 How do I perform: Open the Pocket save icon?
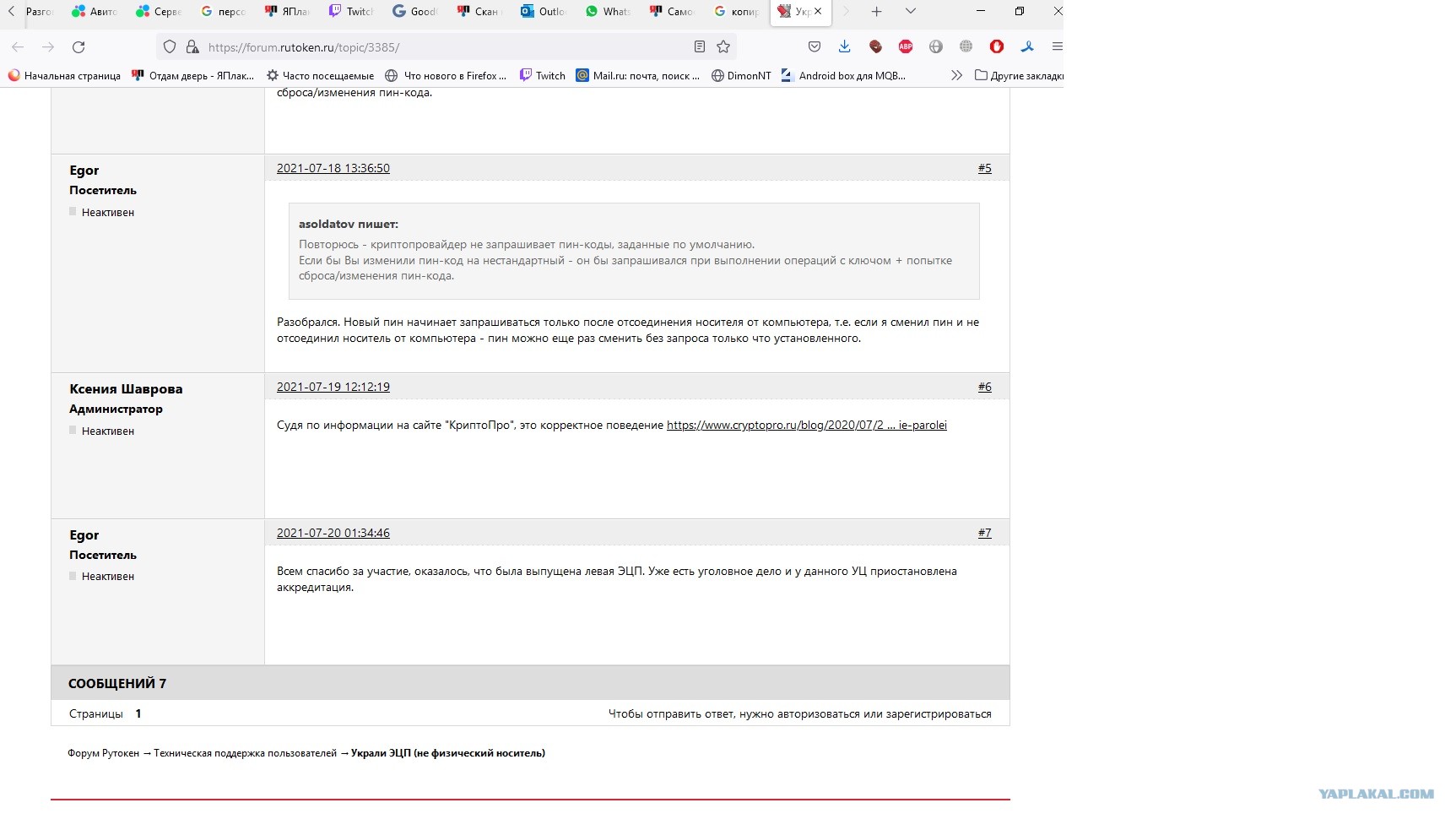[815, 47]
